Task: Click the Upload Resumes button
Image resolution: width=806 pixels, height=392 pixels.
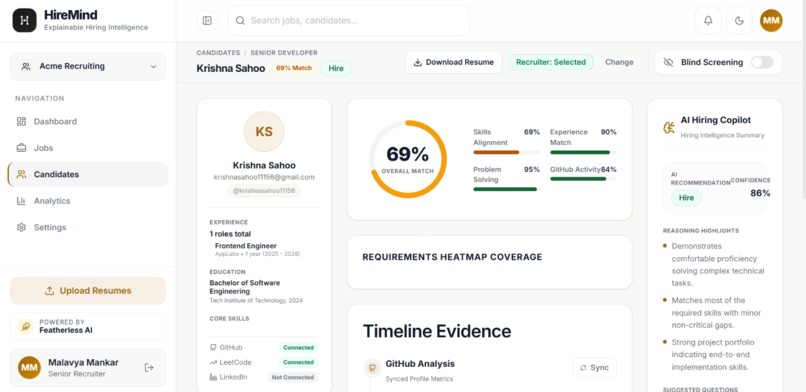Action: (x=88, y=291)
